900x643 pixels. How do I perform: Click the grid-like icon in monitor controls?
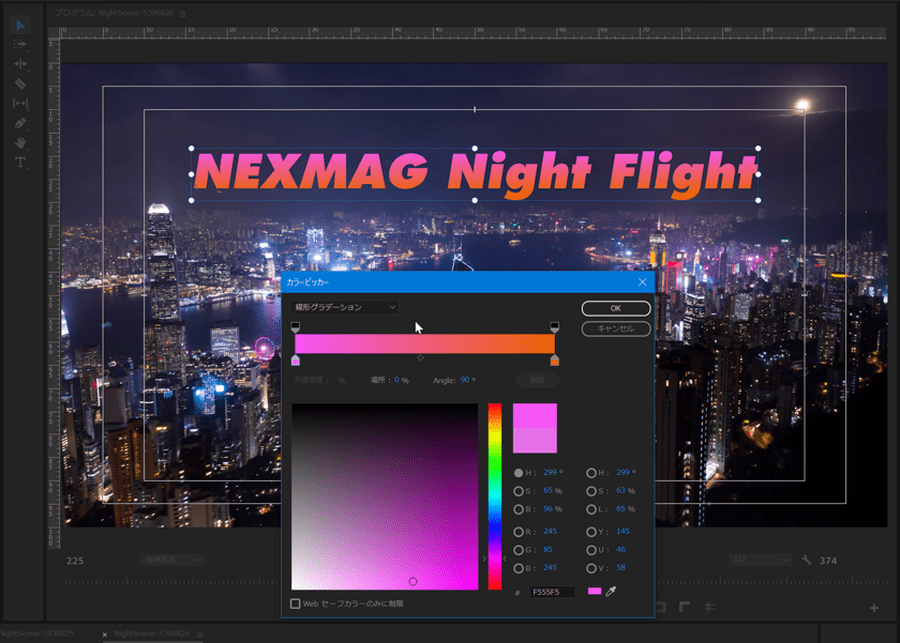coord(709,607)
